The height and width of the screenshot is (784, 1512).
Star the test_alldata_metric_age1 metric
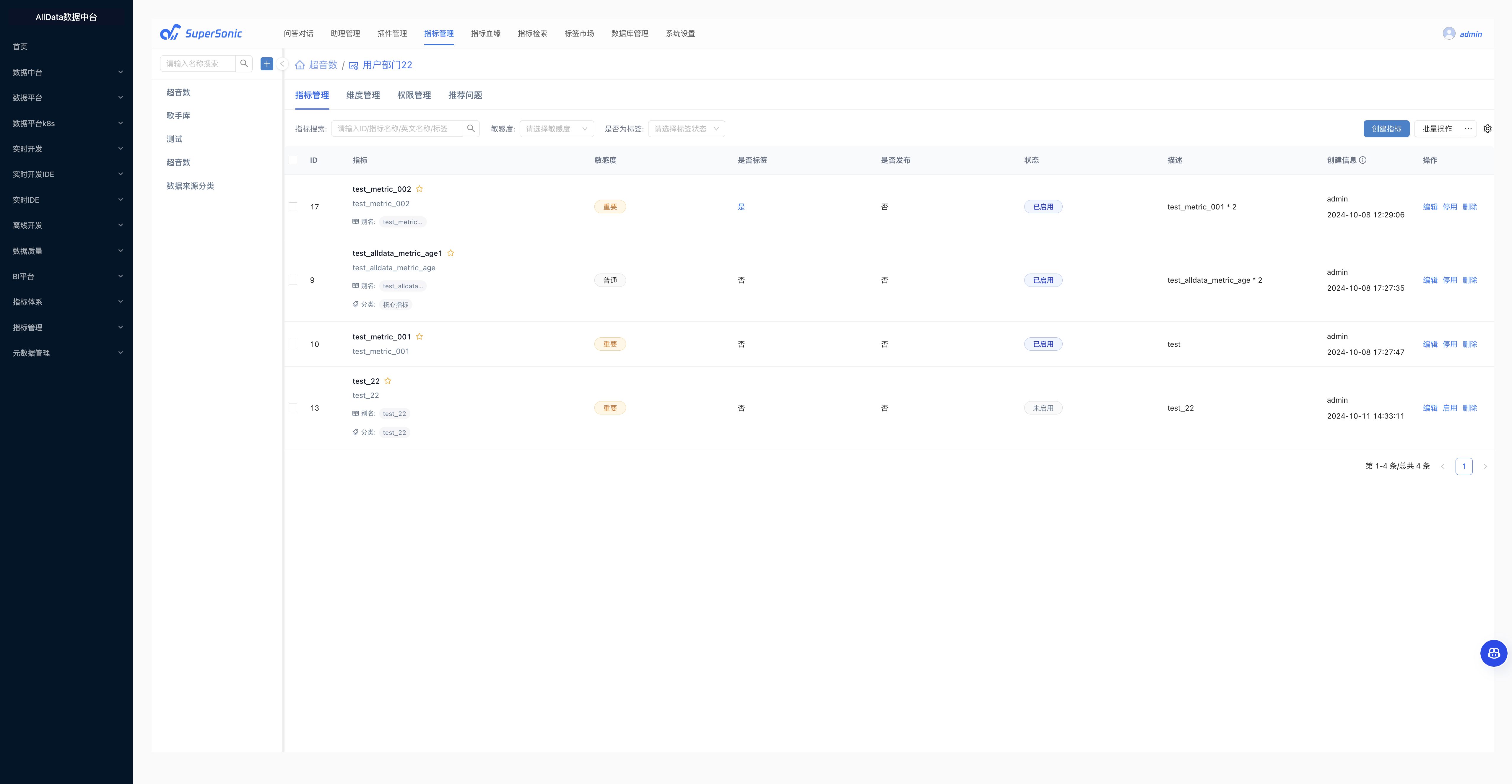(x=451, y=253)
